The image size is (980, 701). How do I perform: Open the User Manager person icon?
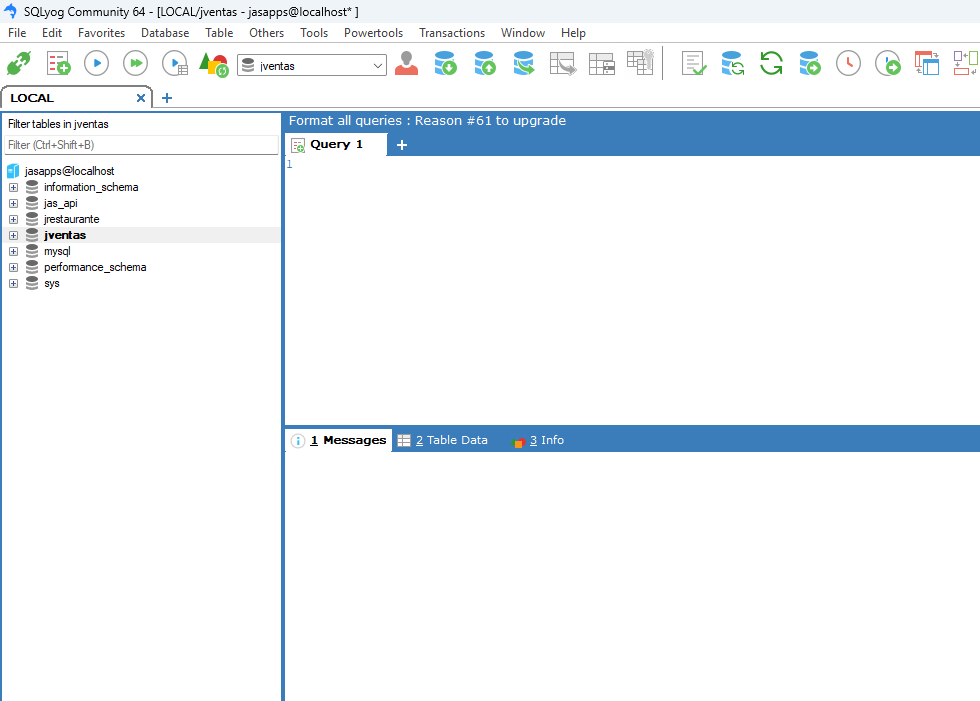click(406, 63)
